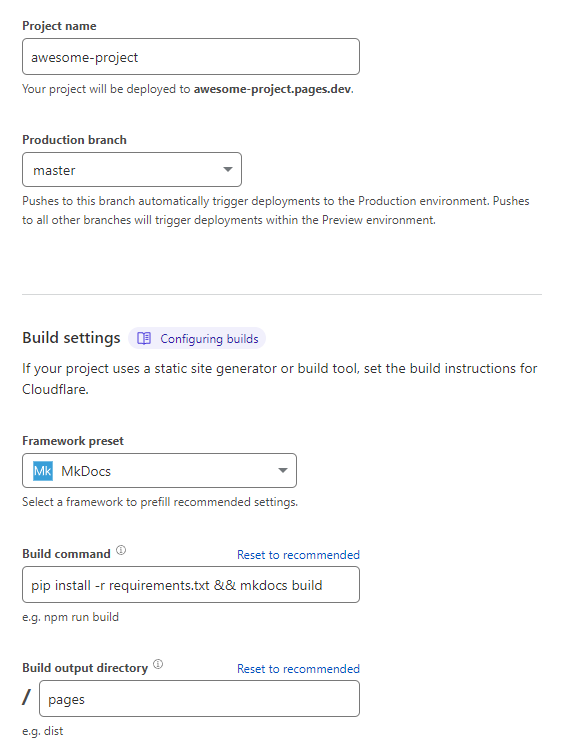Click the Project name label
The image size is (563, 755).
click(59, 26)
